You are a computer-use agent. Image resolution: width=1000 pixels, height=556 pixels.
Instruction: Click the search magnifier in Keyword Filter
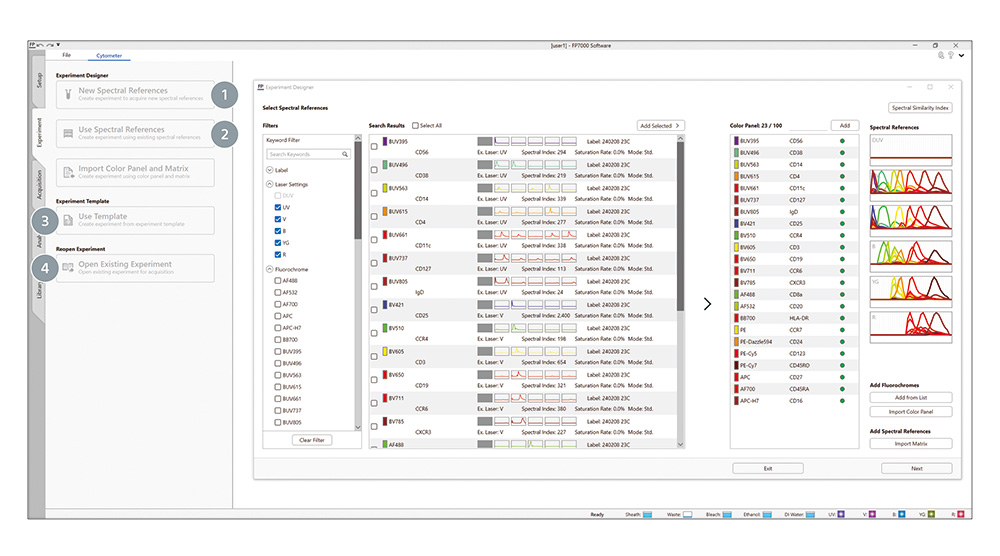(x=346, y=155)
